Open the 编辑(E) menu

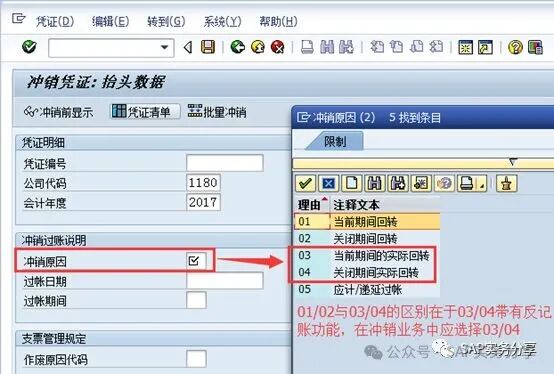pos(110,22)
